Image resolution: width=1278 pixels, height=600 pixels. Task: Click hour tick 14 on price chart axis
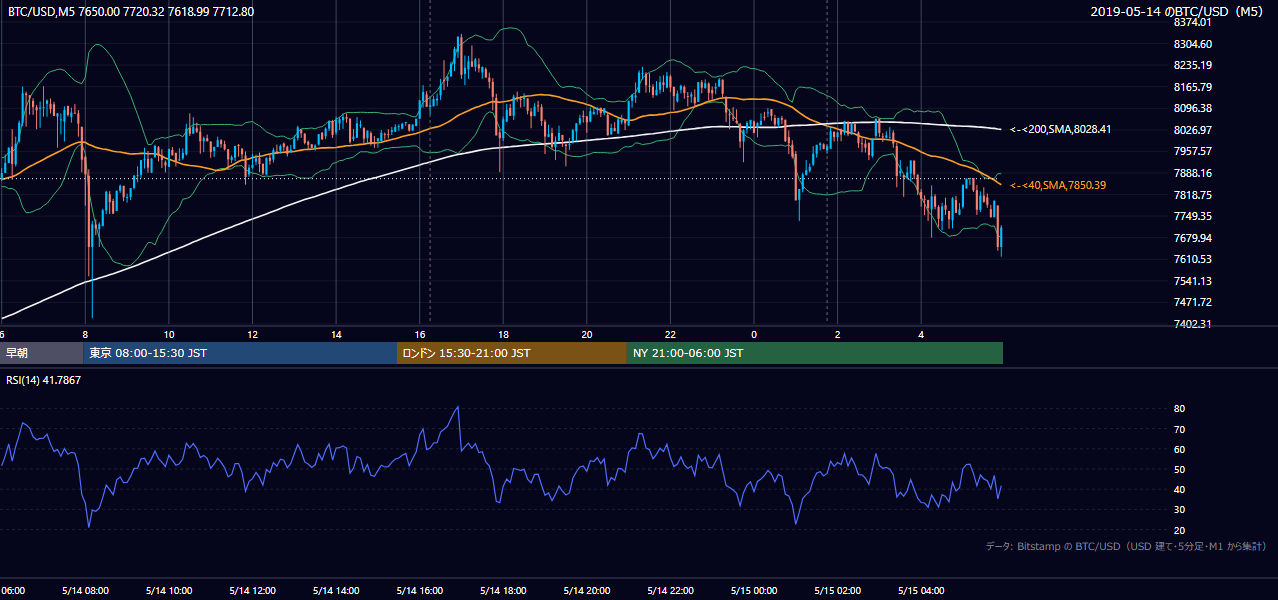click(336, 334)
